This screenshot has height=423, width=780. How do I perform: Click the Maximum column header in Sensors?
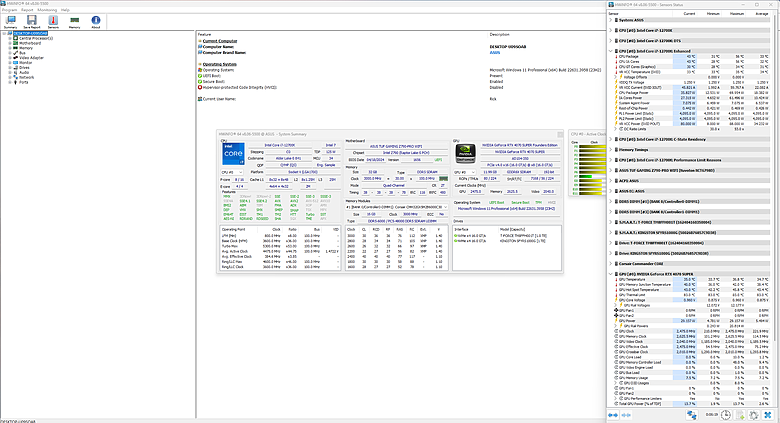coord(735,12)
